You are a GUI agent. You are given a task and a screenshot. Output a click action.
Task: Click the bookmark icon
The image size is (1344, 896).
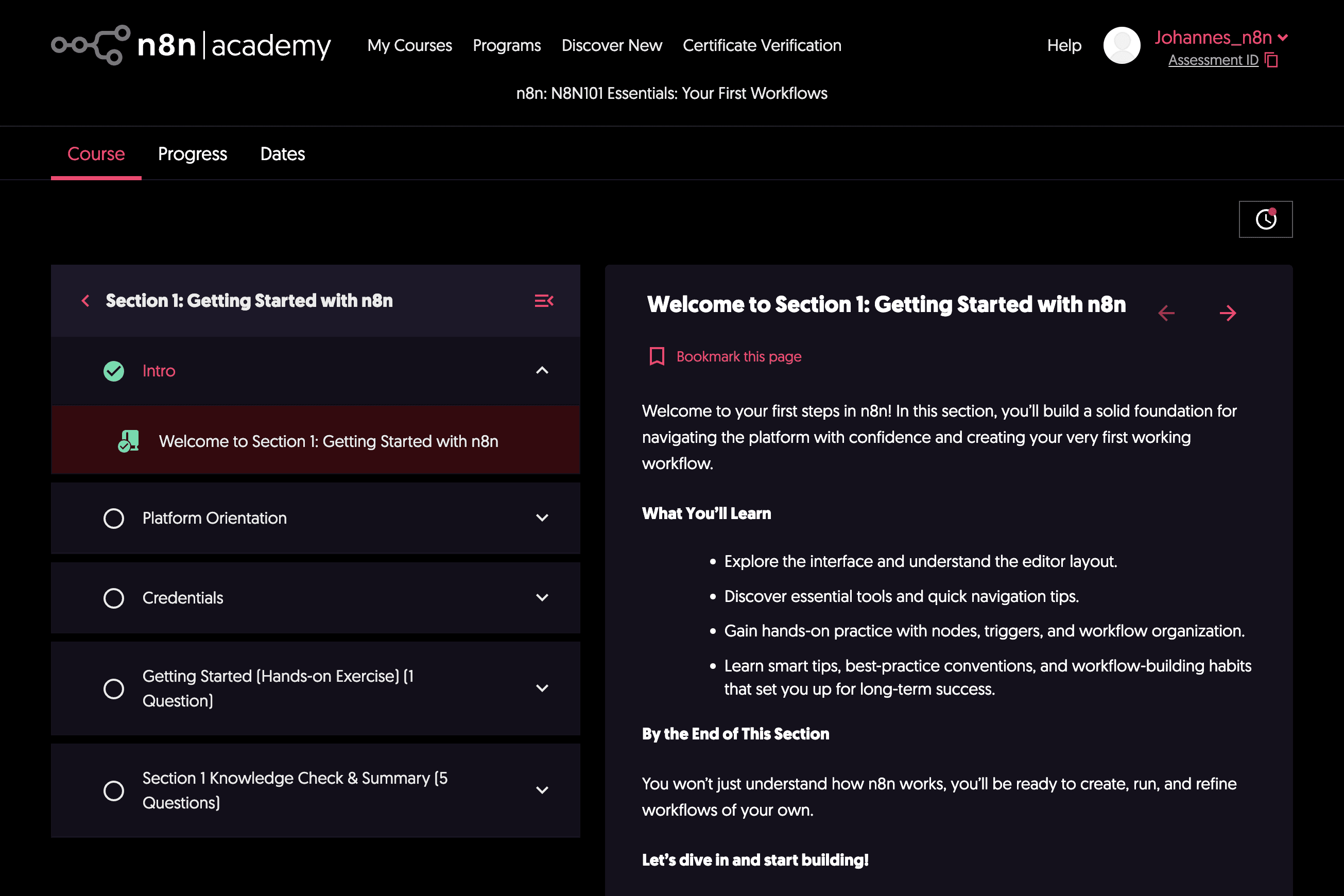[657, 356]
